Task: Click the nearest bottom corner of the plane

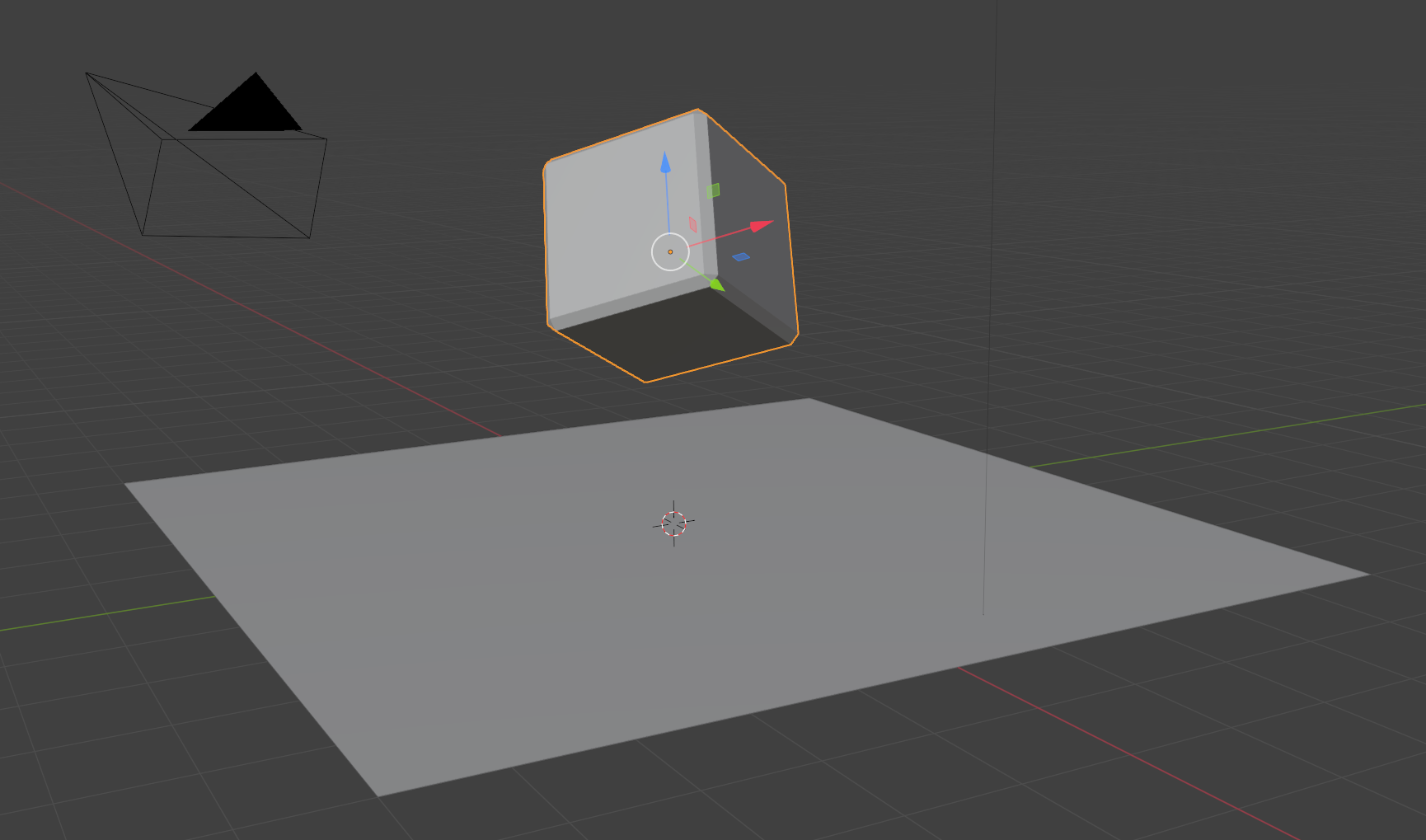Action: (x=378, y=795)
